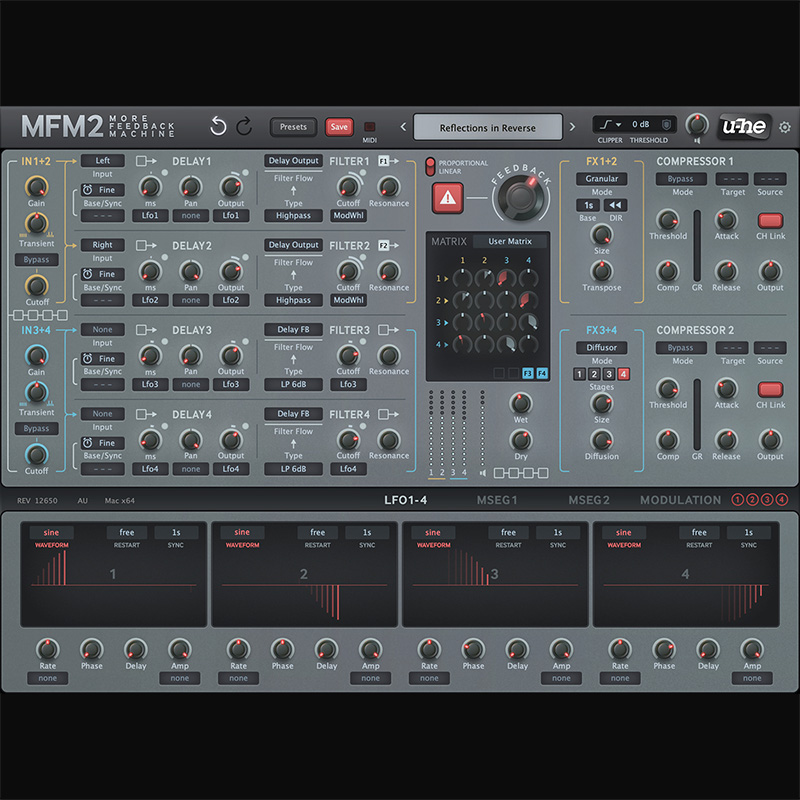Open the clipper curve dropdown
Screen dimensions: 800x800
610,124
